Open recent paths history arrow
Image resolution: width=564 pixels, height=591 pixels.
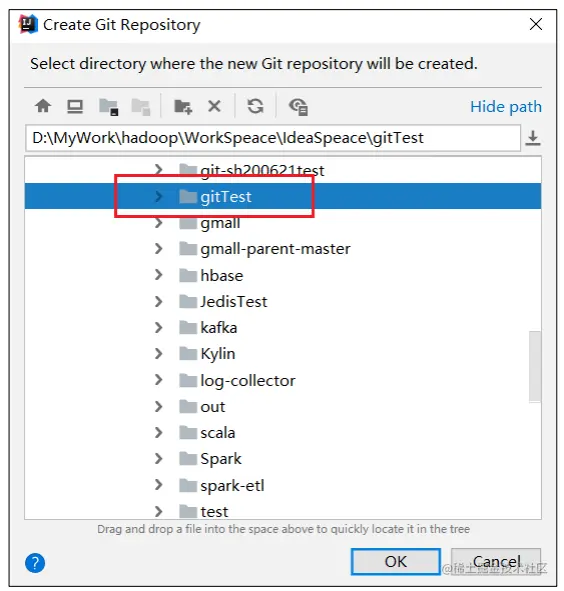click(x=533, y=138)
